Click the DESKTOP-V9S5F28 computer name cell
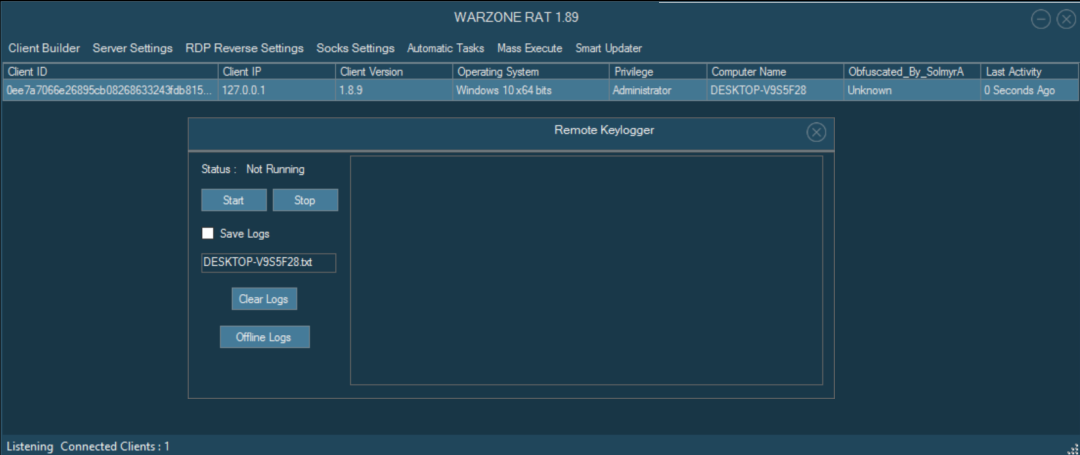Image resolution: width=1080 pixels, height=455 pixels. click(775, 90)
